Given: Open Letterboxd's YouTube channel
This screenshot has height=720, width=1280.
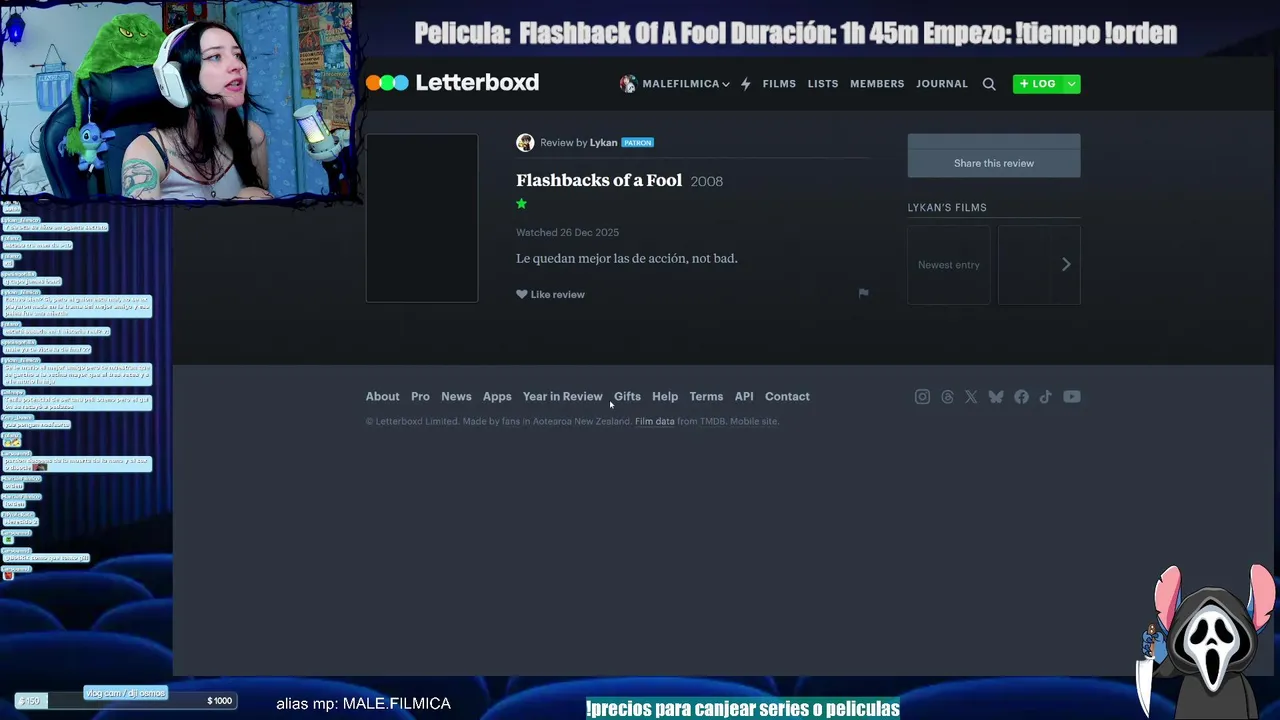Looking at the screenshot, I should [1072, 397].
